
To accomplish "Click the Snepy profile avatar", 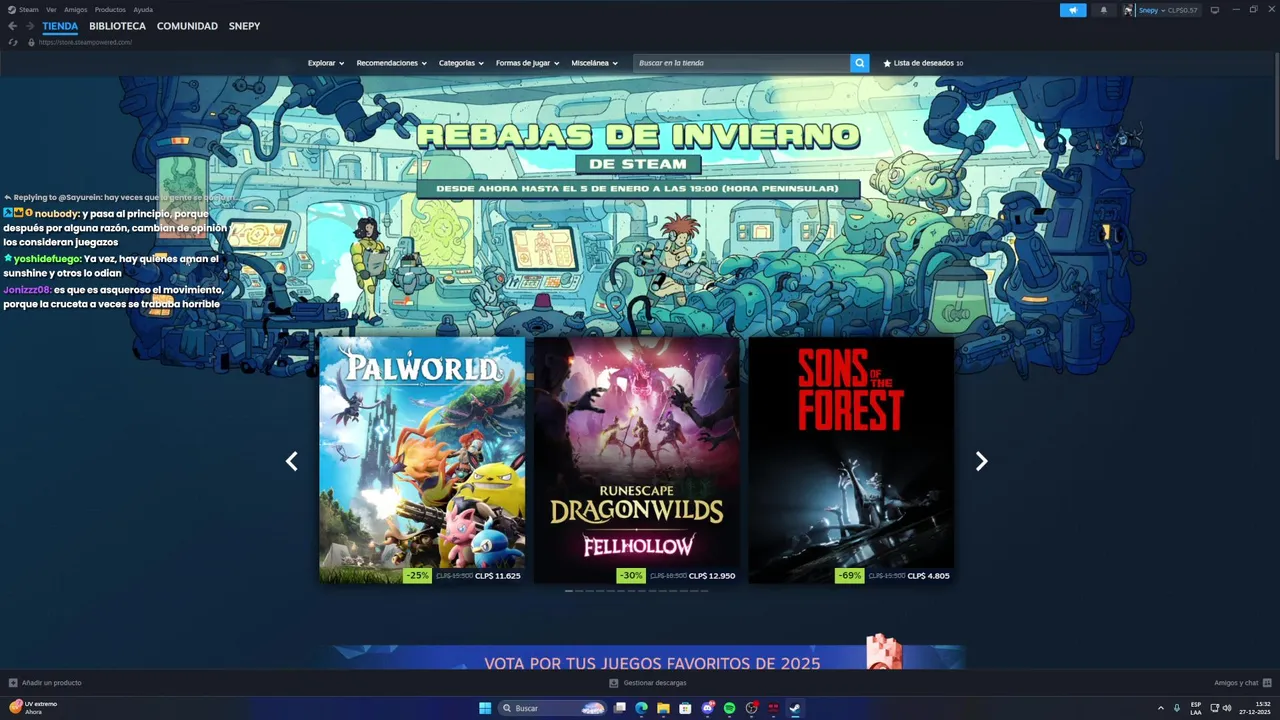I will 1129,10.
